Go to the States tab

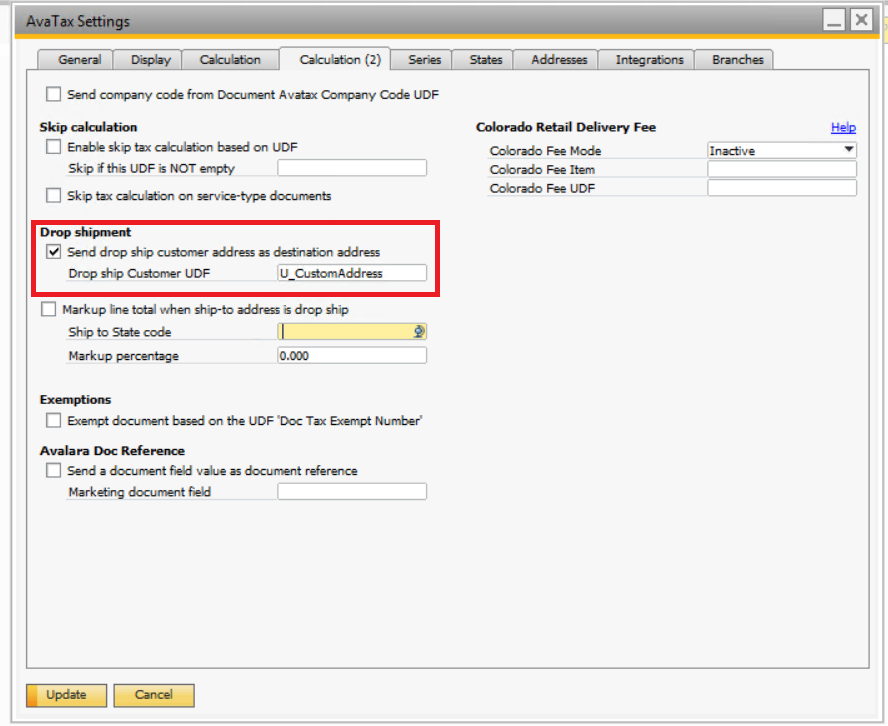coord(483,59)
